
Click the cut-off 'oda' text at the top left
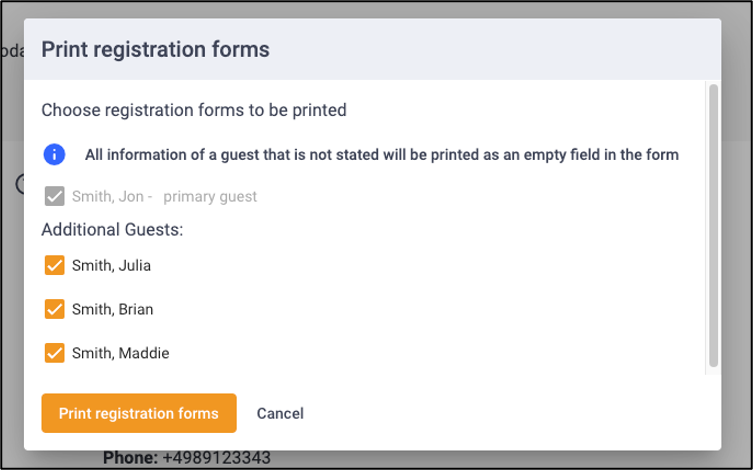tap(13, 51)
